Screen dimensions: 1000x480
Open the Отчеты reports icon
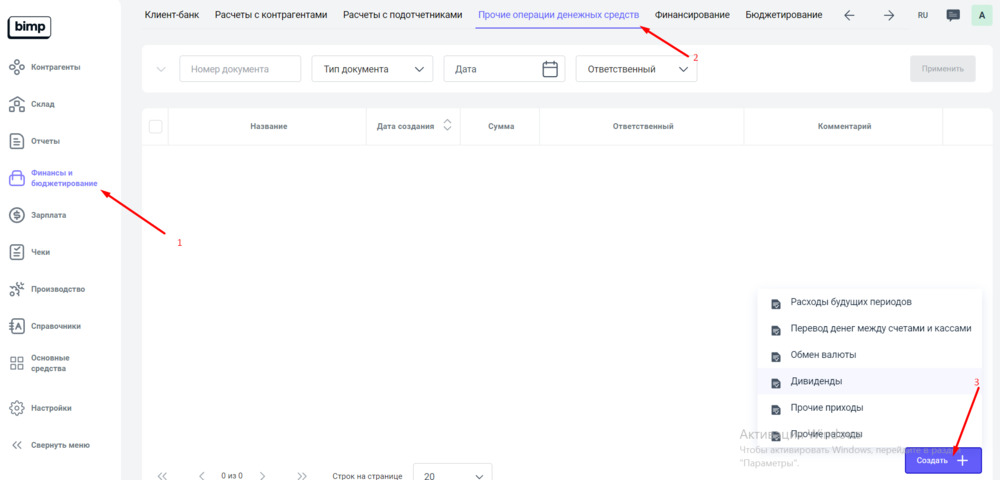tap(16, 141)
